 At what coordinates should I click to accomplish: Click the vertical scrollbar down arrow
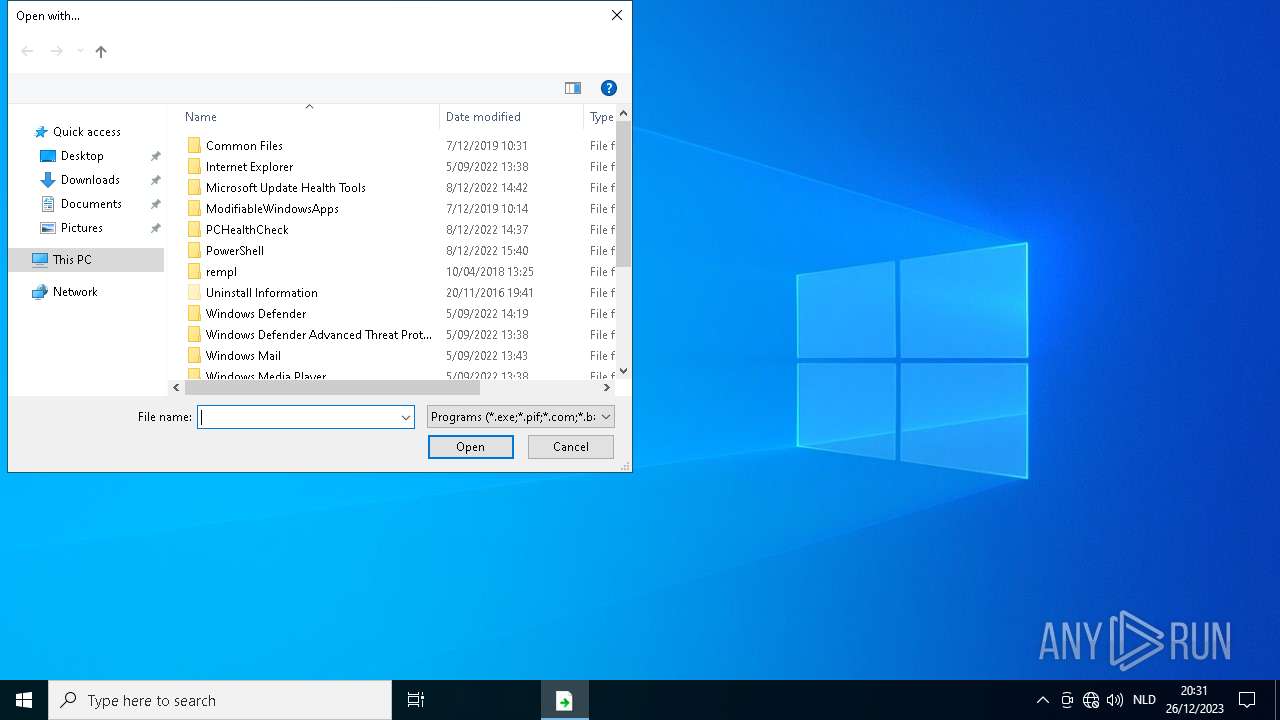623,371
